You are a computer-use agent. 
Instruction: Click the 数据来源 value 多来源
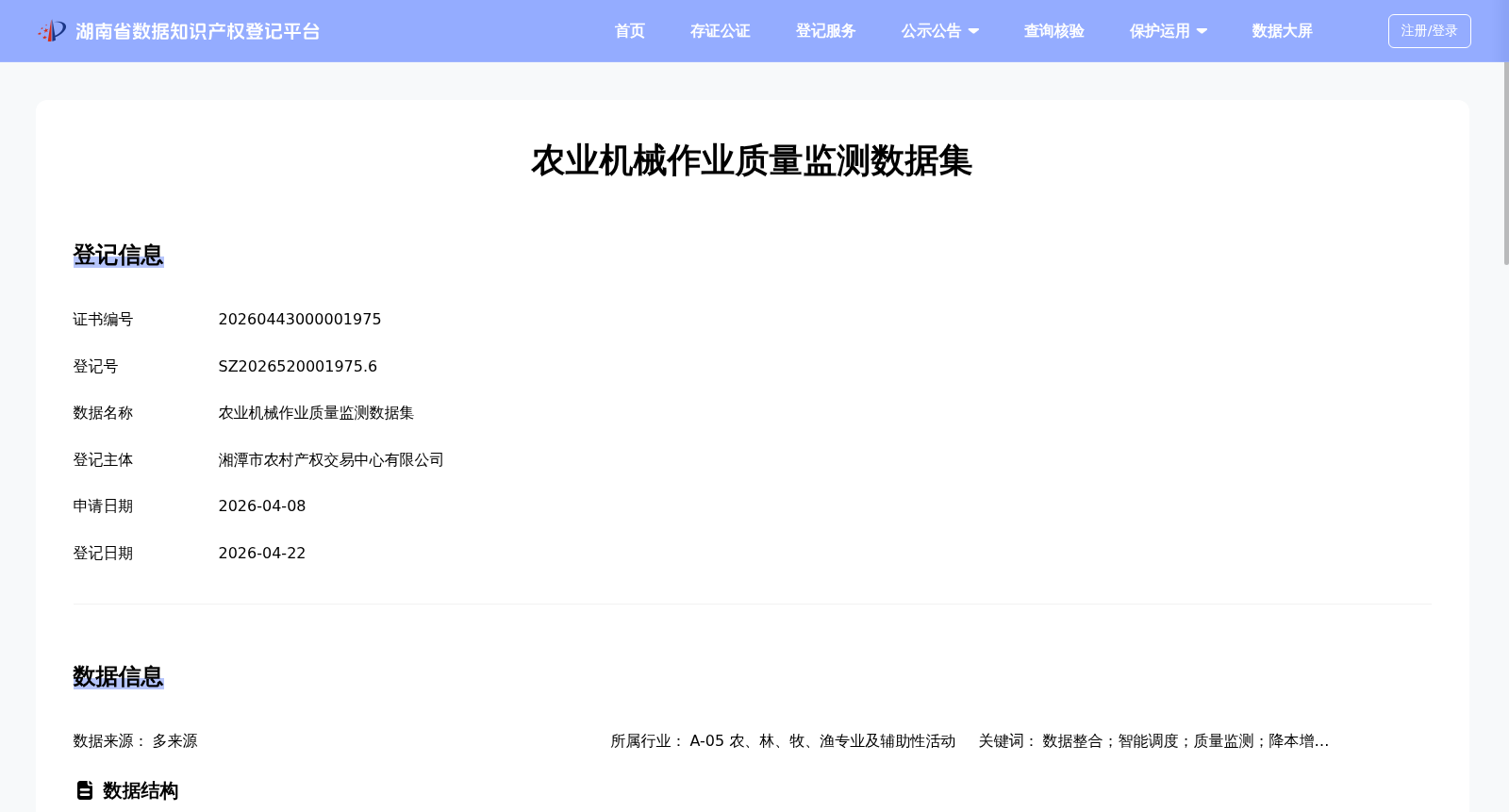[175, 741]
